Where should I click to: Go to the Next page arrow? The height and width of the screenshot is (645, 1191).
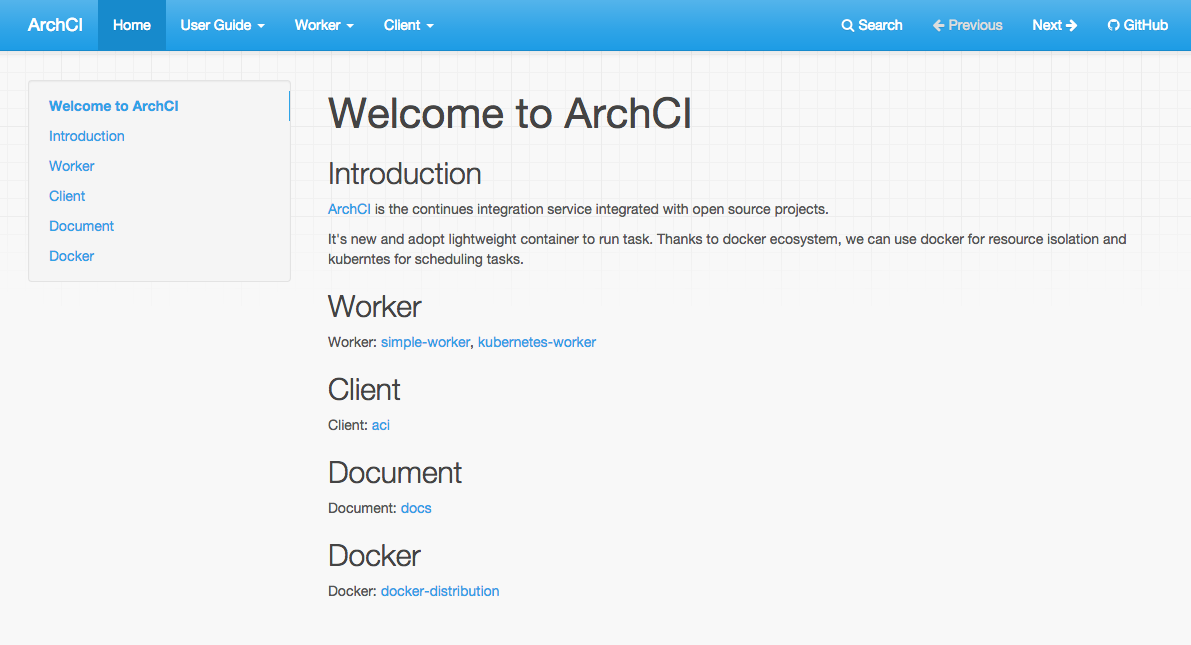tap(1072, 25)
